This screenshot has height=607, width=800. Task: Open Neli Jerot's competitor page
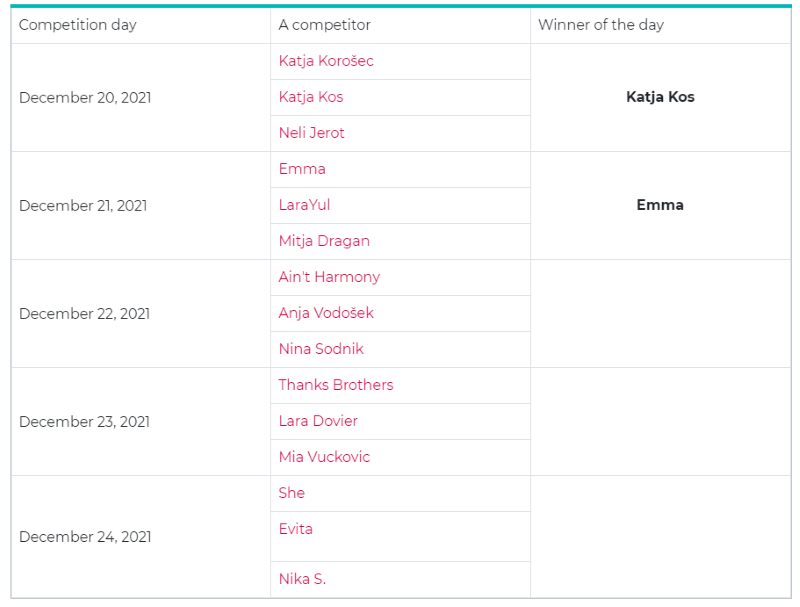[312, 133]
